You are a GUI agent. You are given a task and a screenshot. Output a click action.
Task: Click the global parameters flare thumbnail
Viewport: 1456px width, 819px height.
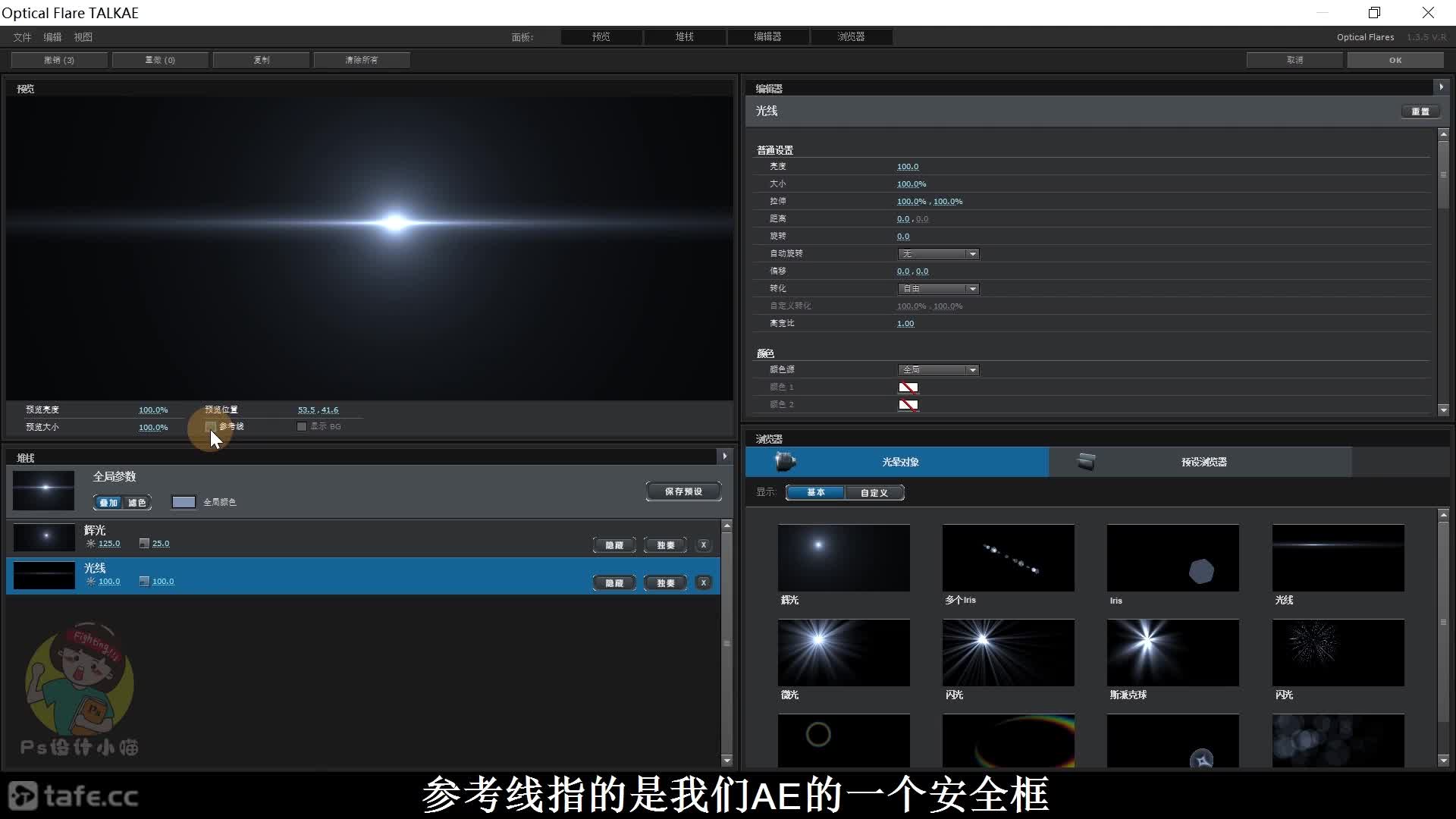pyautogui.click(x=44, y=490)
